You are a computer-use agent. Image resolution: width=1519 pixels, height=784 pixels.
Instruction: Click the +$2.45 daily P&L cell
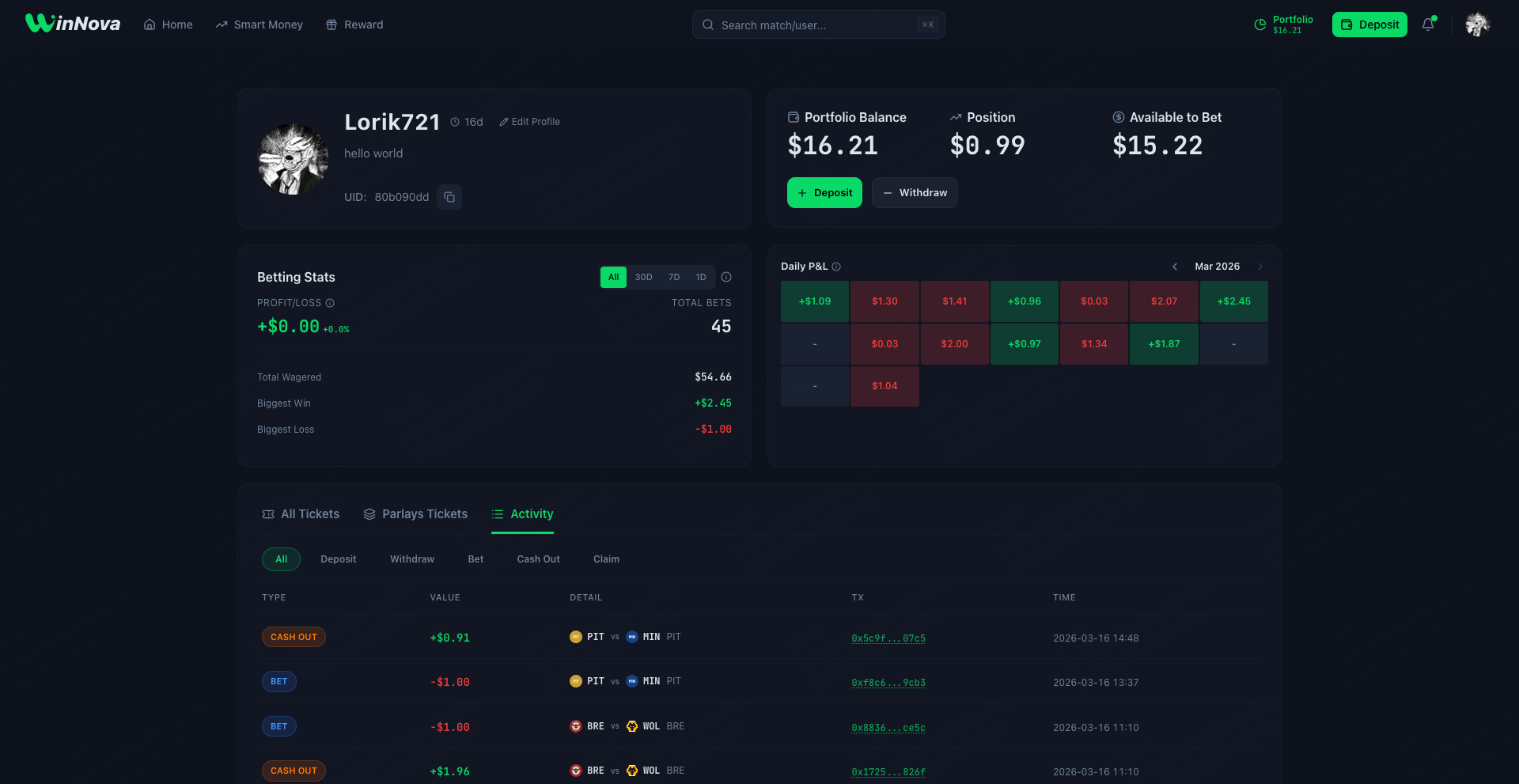[x=1233, y=301]
